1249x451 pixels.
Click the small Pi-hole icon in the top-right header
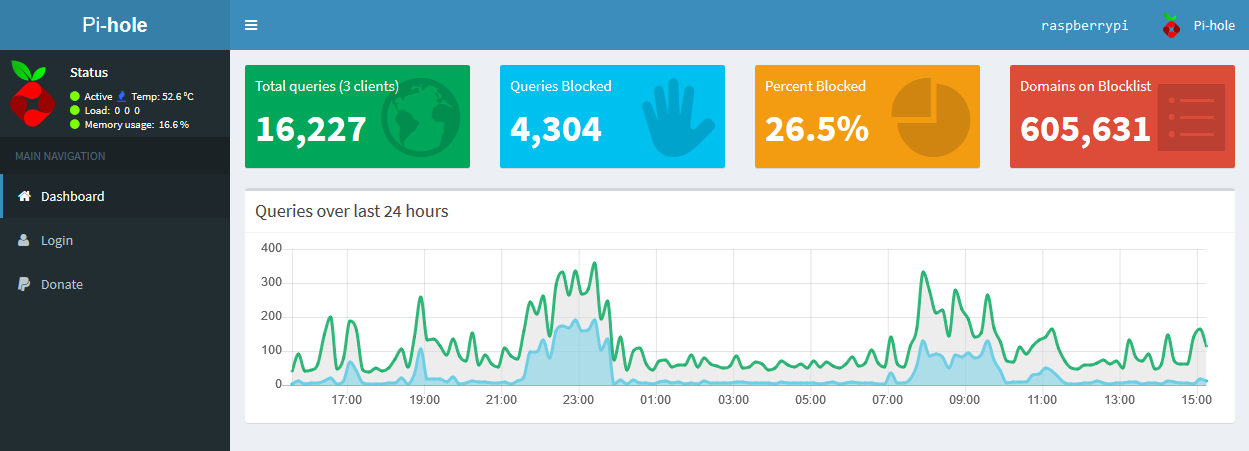1171,26
